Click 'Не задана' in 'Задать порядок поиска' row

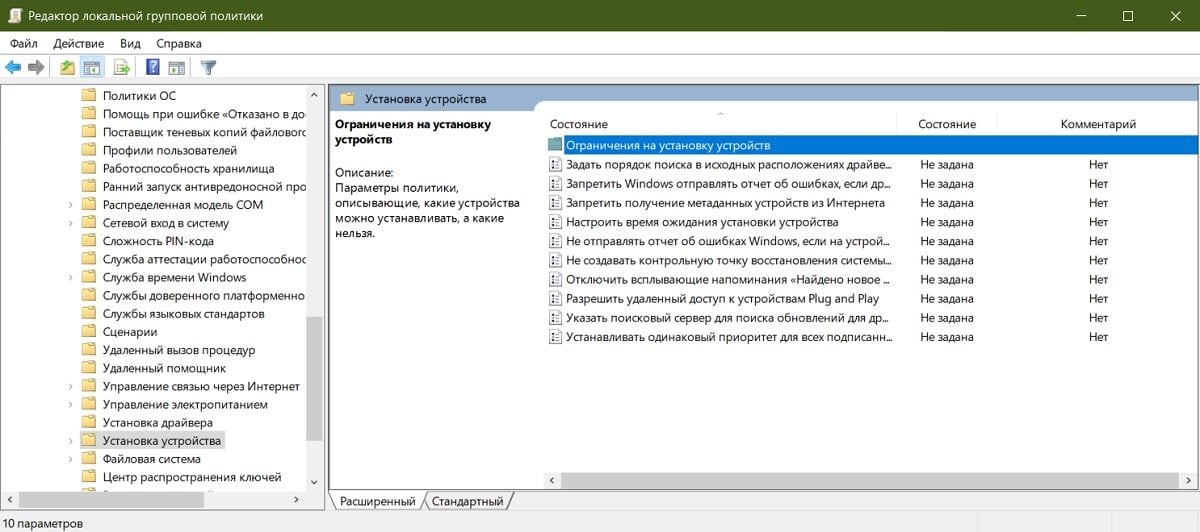click(947, 164)
